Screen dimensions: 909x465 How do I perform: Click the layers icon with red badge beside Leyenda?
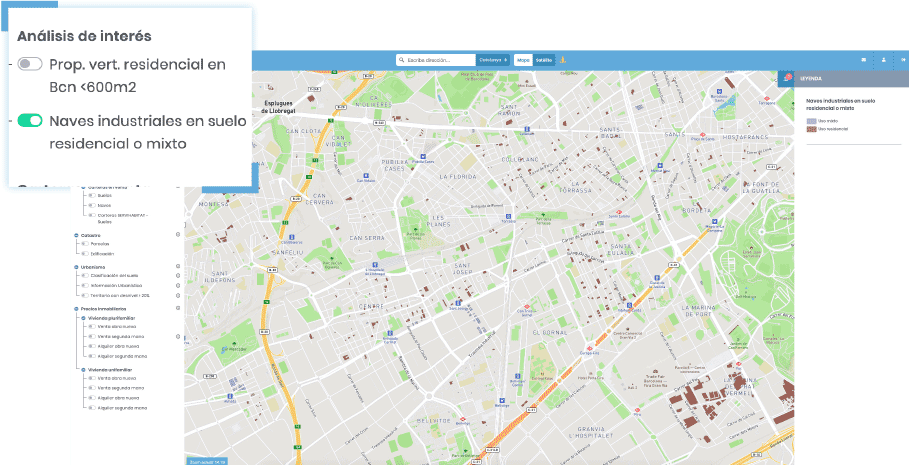tap(787, 78)
